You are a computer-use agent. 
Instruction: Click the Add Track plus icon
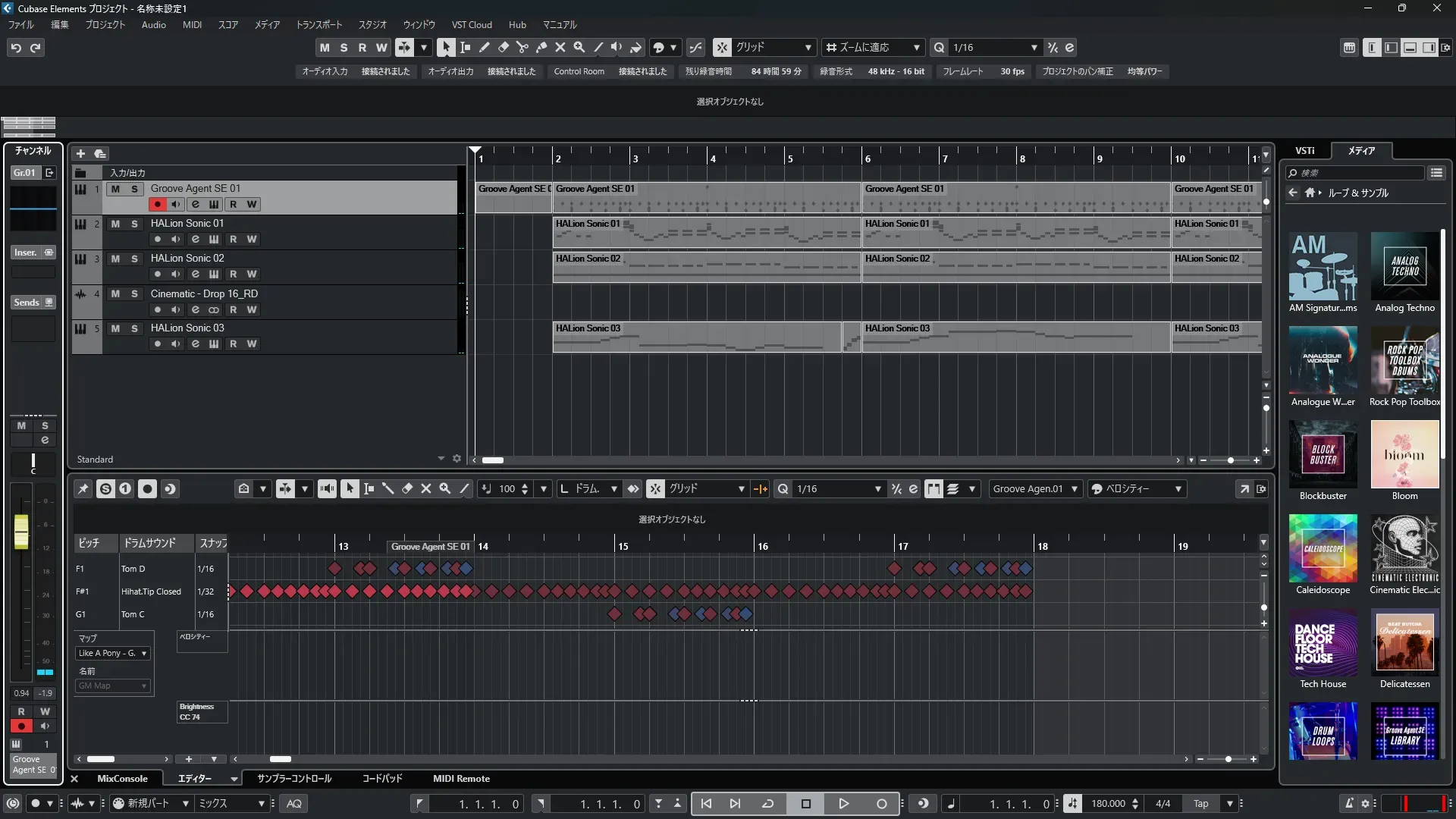(x=80, y=153)
